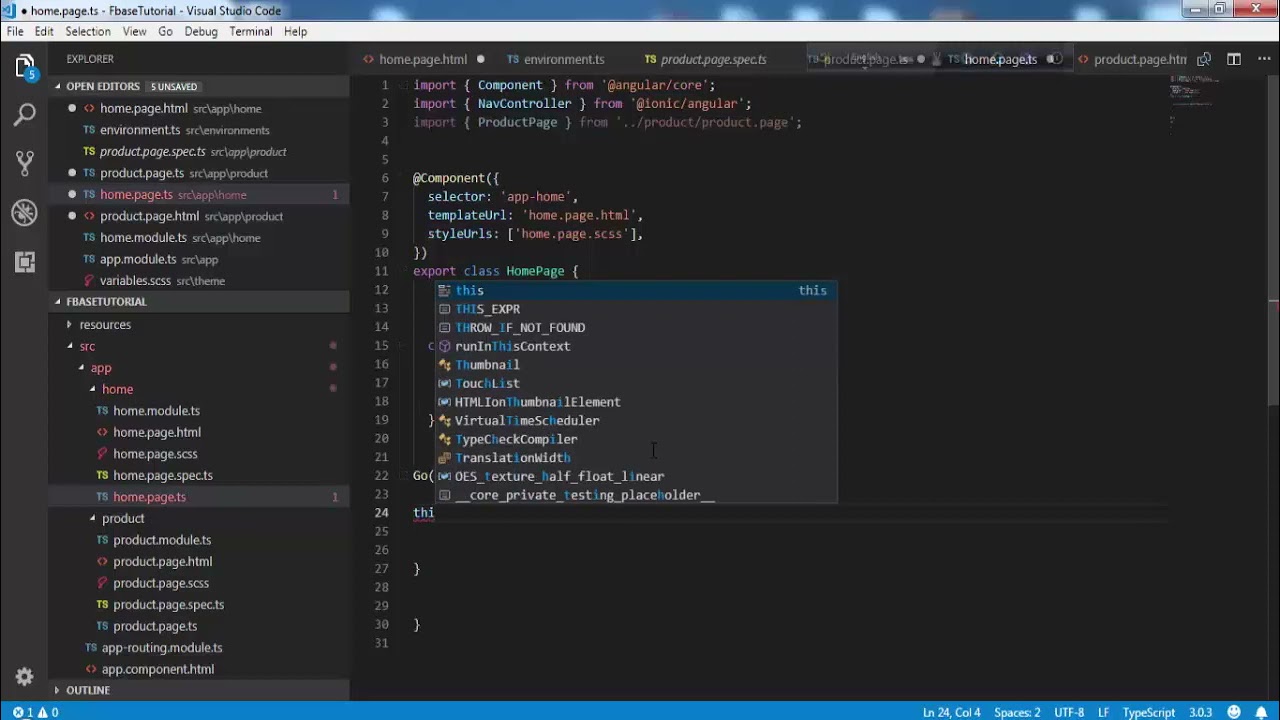Image resolution: width=1280 pixels, height=720 pixels.
Task: Open the Debug view in activity bar
Action: pos(24,212)
